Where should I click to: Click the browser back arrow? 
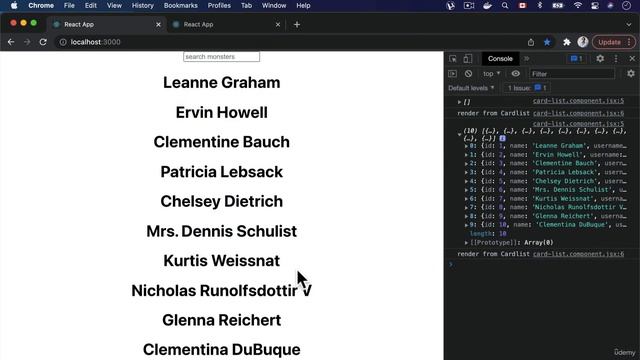pos(11,42)
